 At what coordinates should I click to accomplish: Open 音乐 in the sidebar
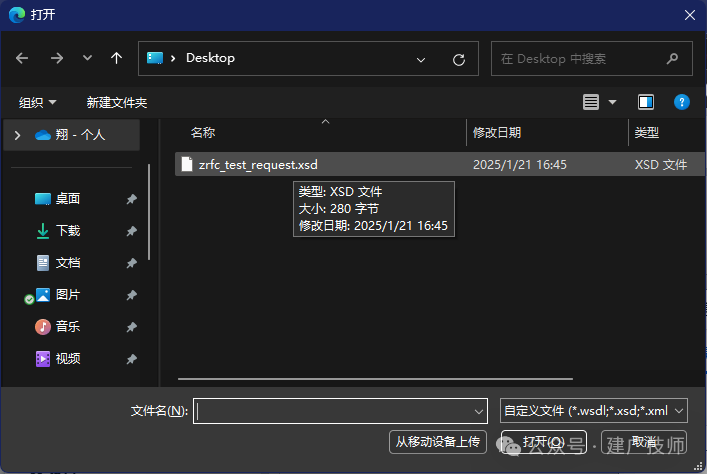coord(68,327)
